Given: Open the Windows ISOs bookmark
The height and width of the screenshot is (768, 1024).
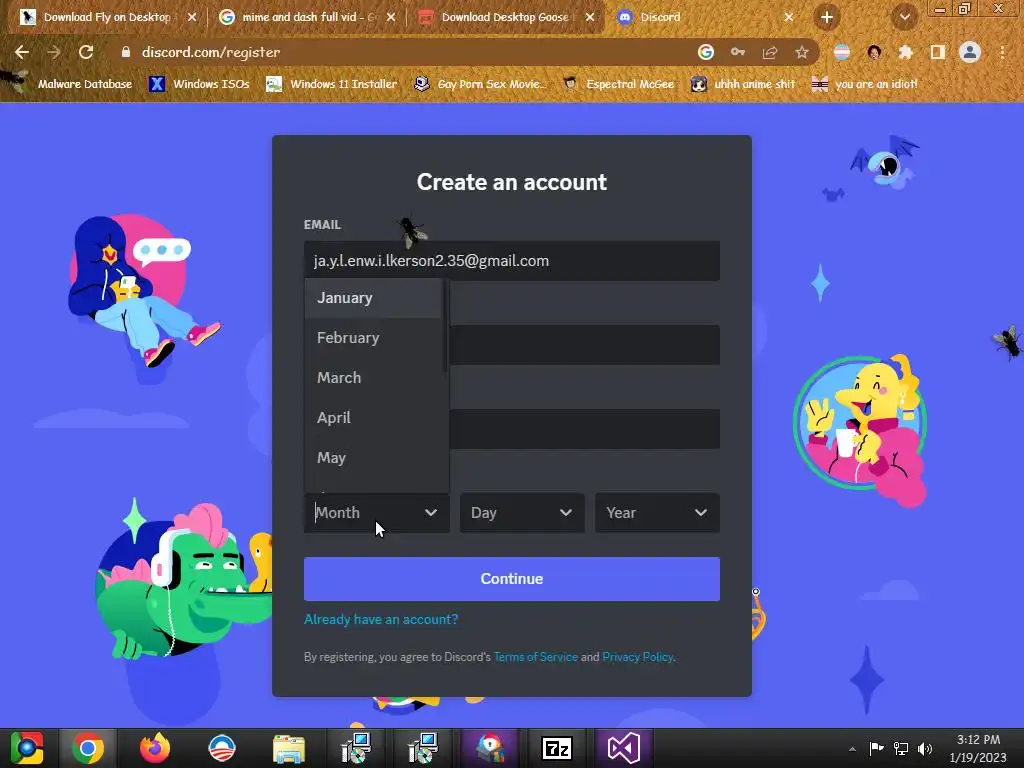Looking at the screenshot, I should tap(200, 84).
